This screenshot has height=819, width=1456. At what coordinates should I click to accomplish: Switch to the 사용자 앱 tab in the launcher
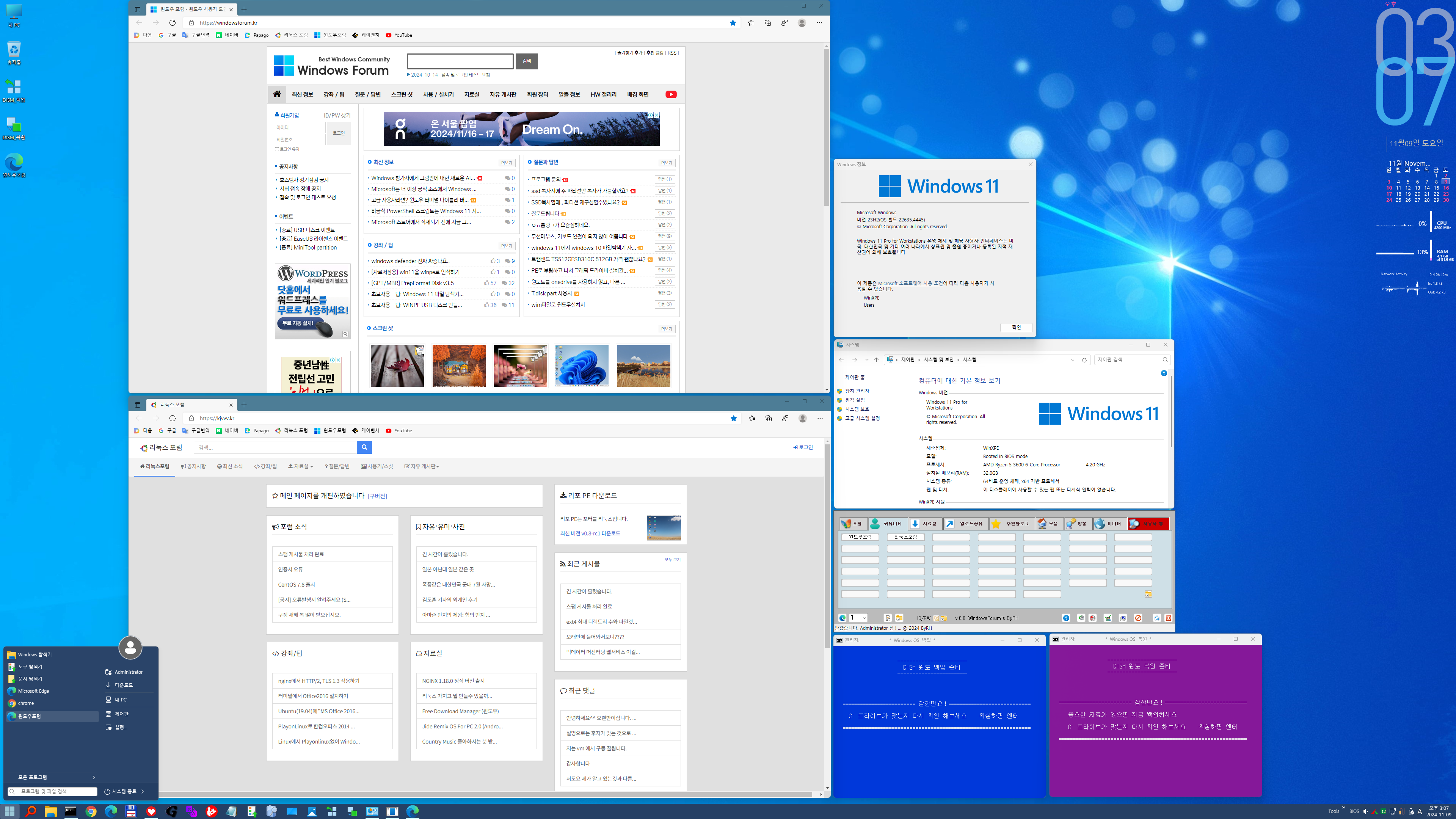pyautogui.click(x=1148, y=523)
